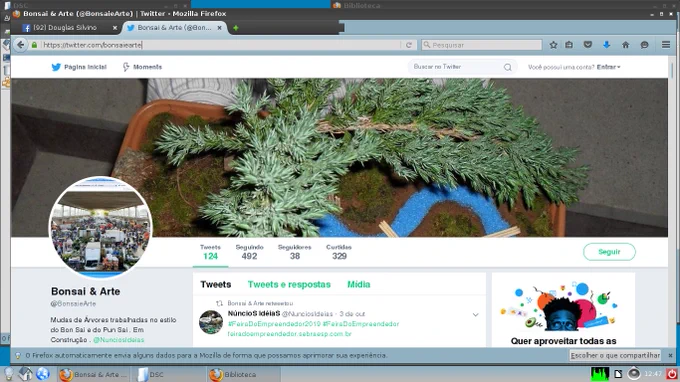The image size is (680, 382).
Task: Reload the page with the refresh icon
Action: [x=409, y=45]
